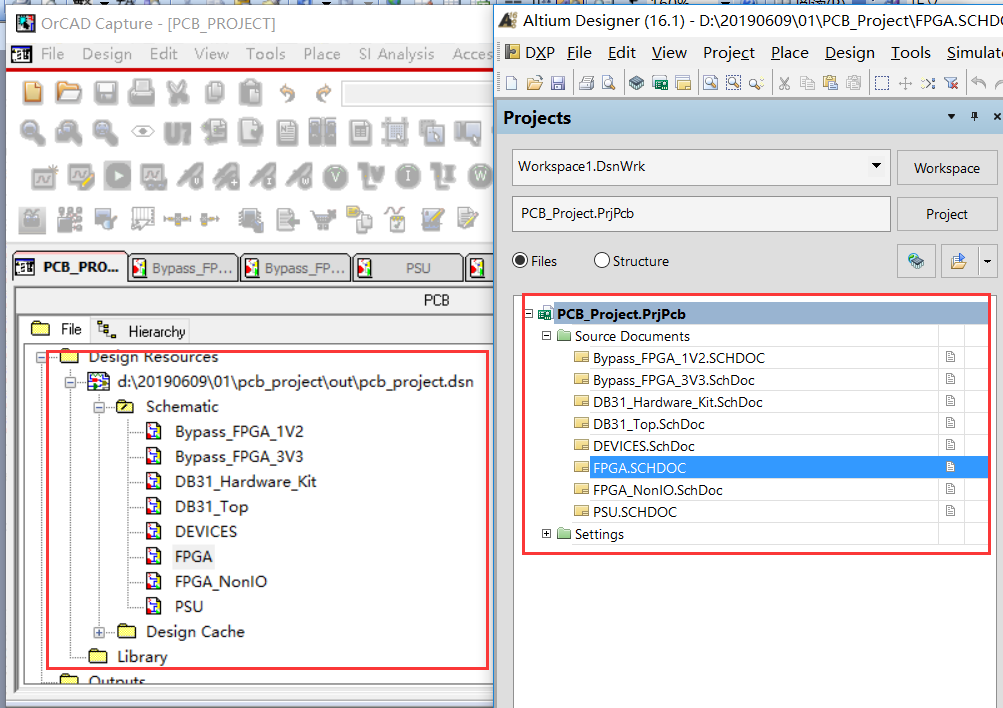Select Bypass_FPGA_1V2.SCHDOC in Altium tree
Image resolution: width=1003 pixels, height=708 pixels.
pyautogui.click(x=679, y=358)
